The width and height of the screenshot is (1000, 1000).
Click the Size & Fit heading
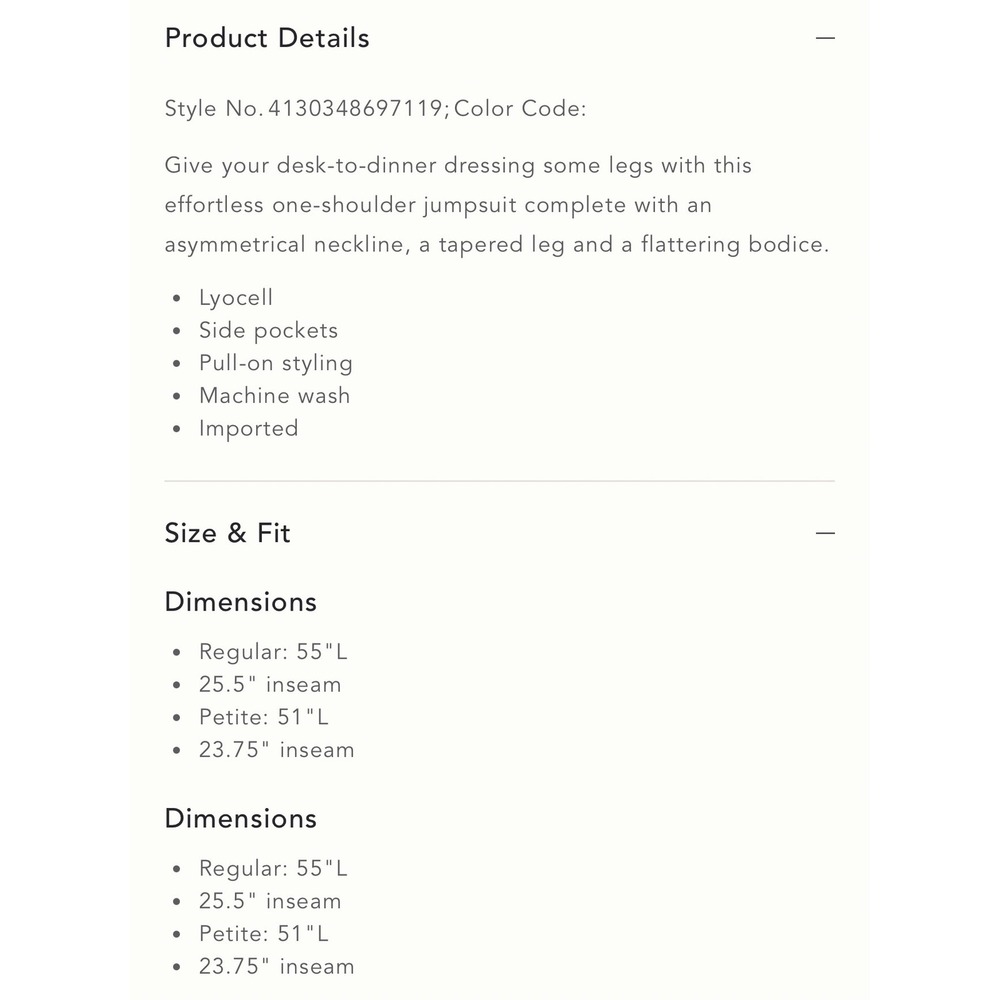pyautogui.click(x=228, y=533)
